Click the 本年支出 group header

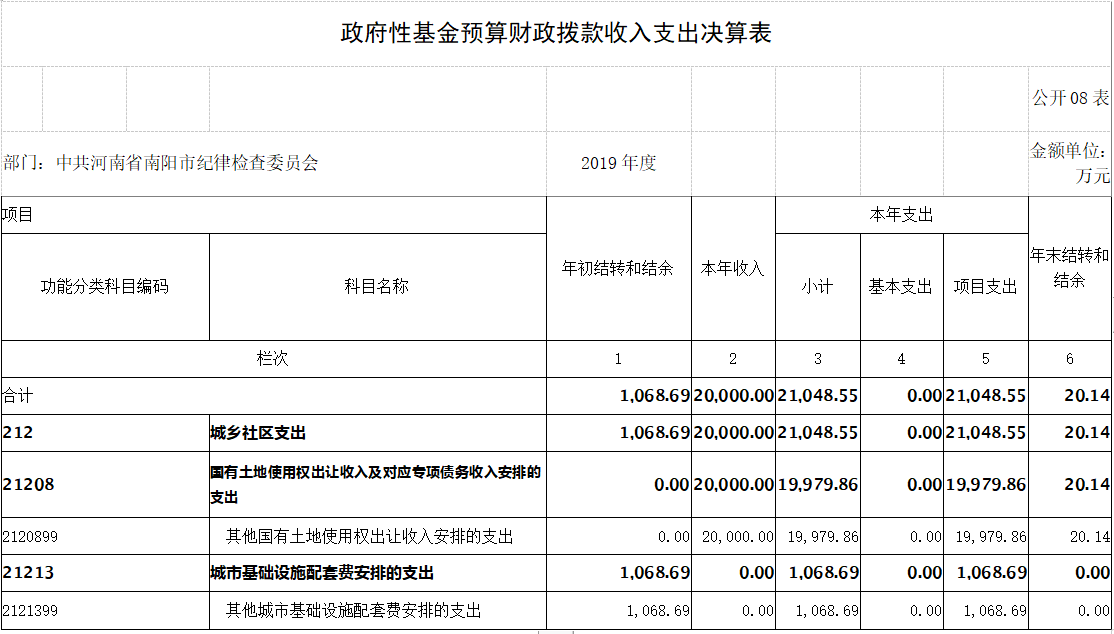click(x=901, y=215)
